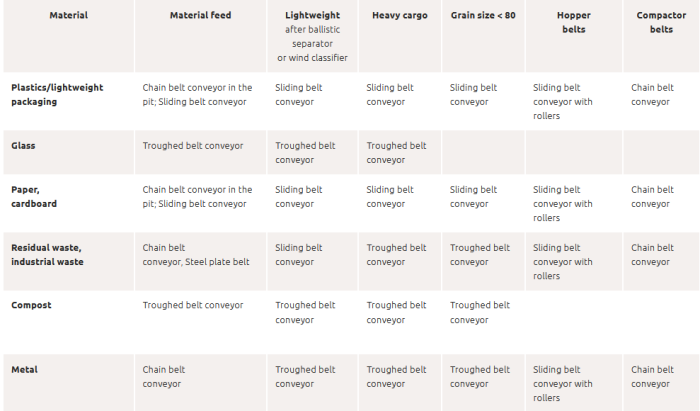Select the Paper, cardboard row label
700x411 pixels.
pos(34,196)
